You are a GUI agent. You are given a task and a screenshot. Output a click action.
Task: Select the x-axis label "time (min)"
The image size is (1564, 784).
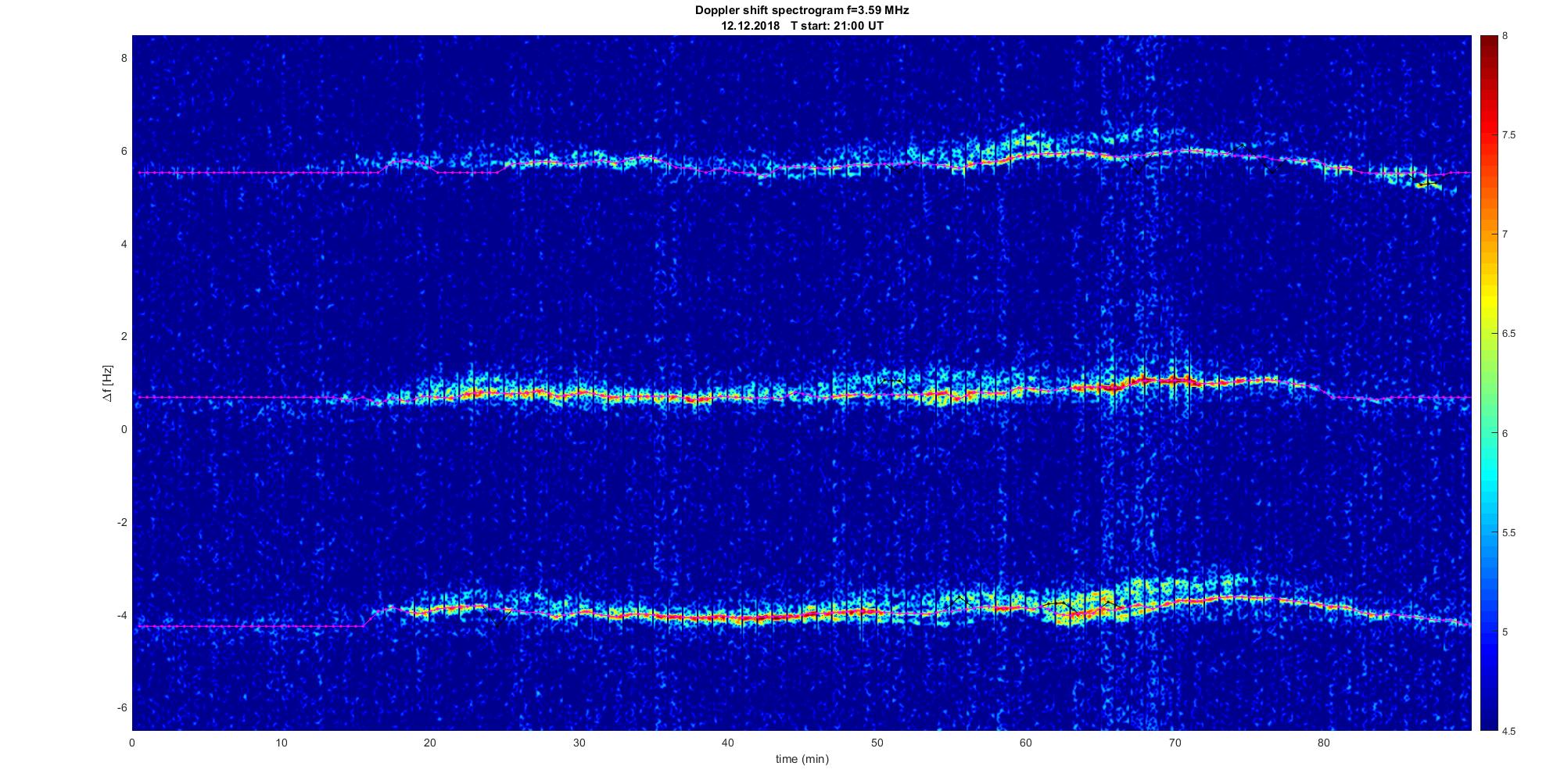pyautogui.click(x=802, y=759)
